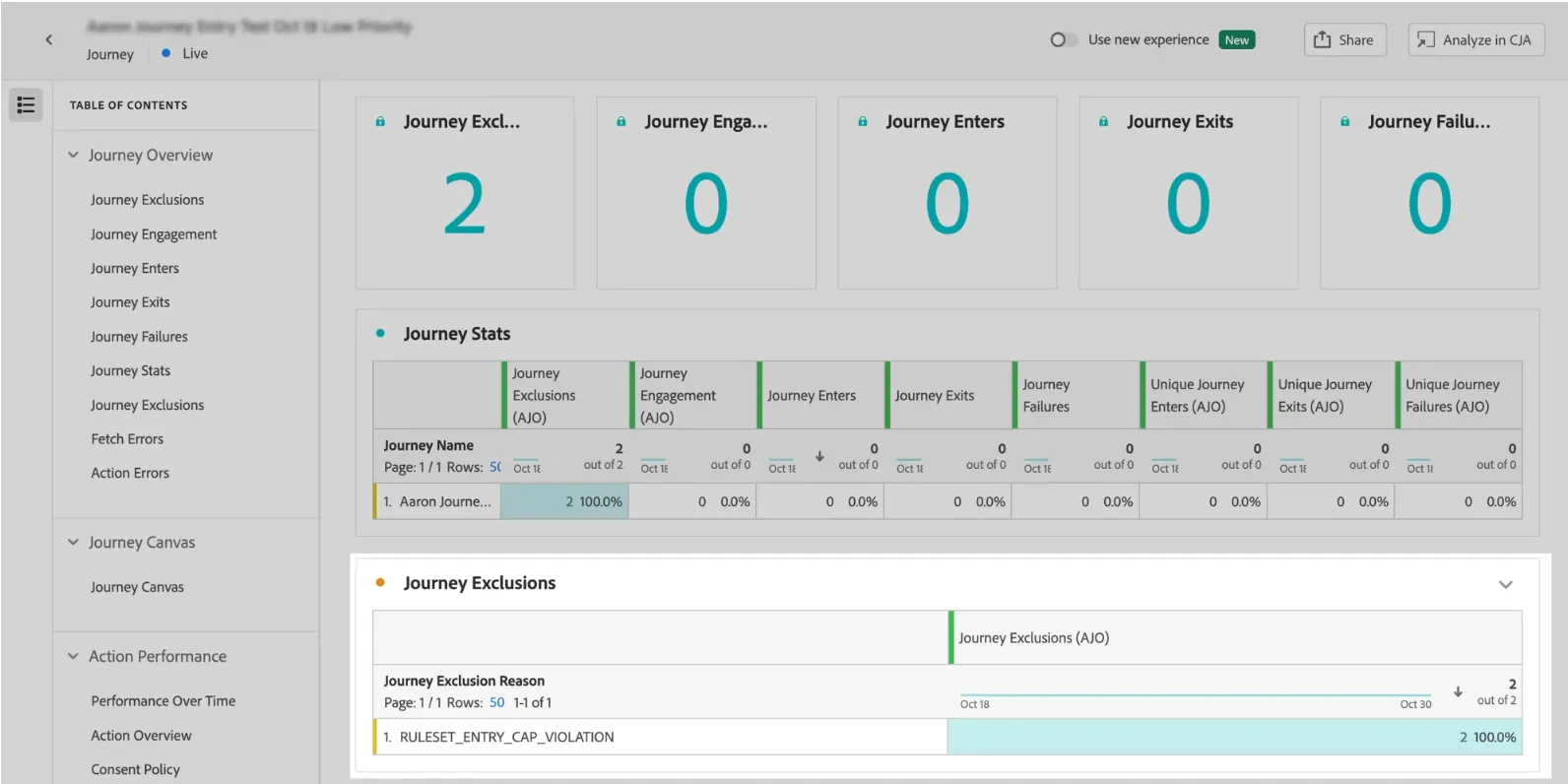
Task: Go to Journey Exits in contents
Action: 130,302
